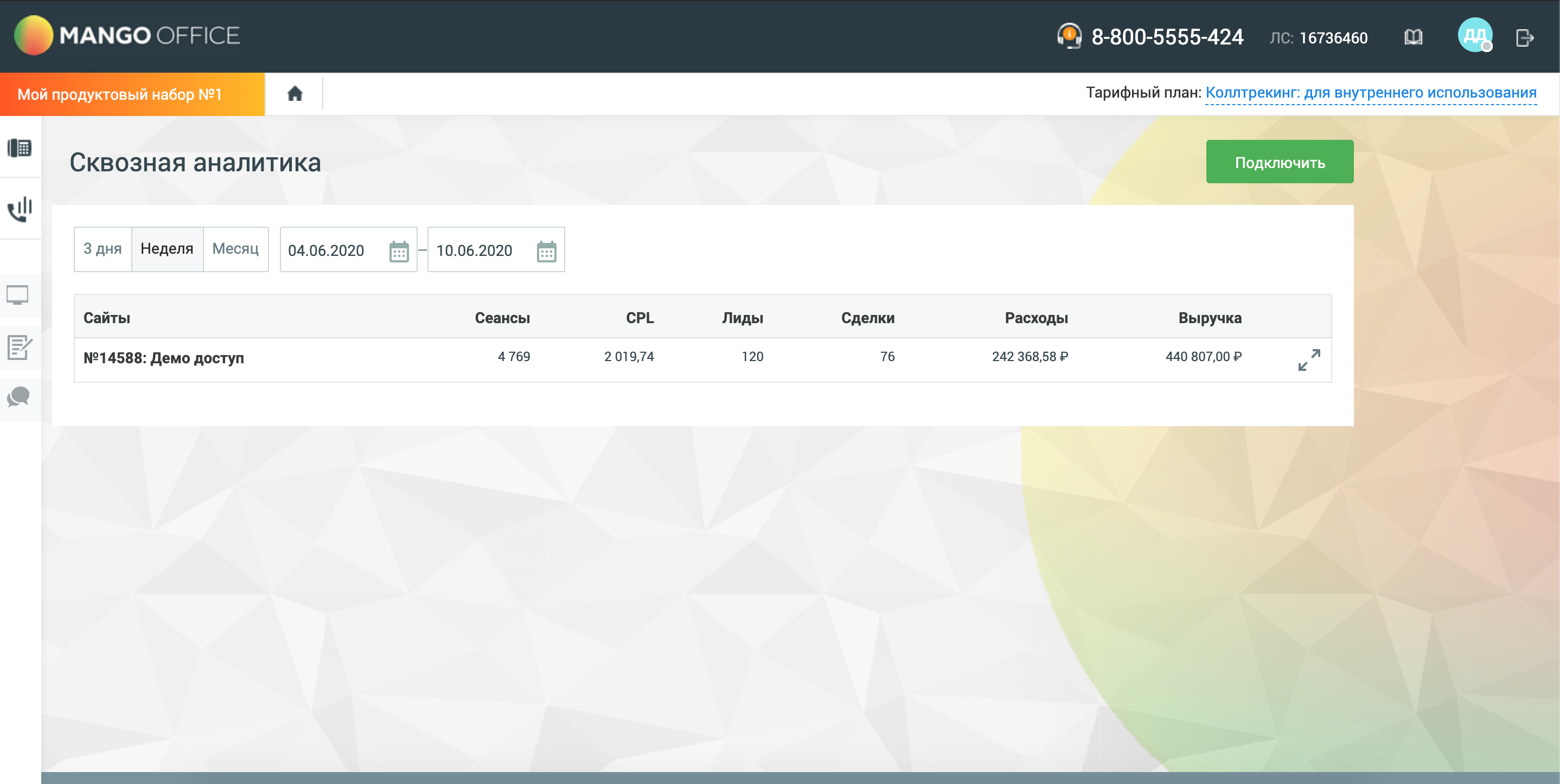Select the Неделя period tab
1560x784 pixels.
tap(167, 249)
